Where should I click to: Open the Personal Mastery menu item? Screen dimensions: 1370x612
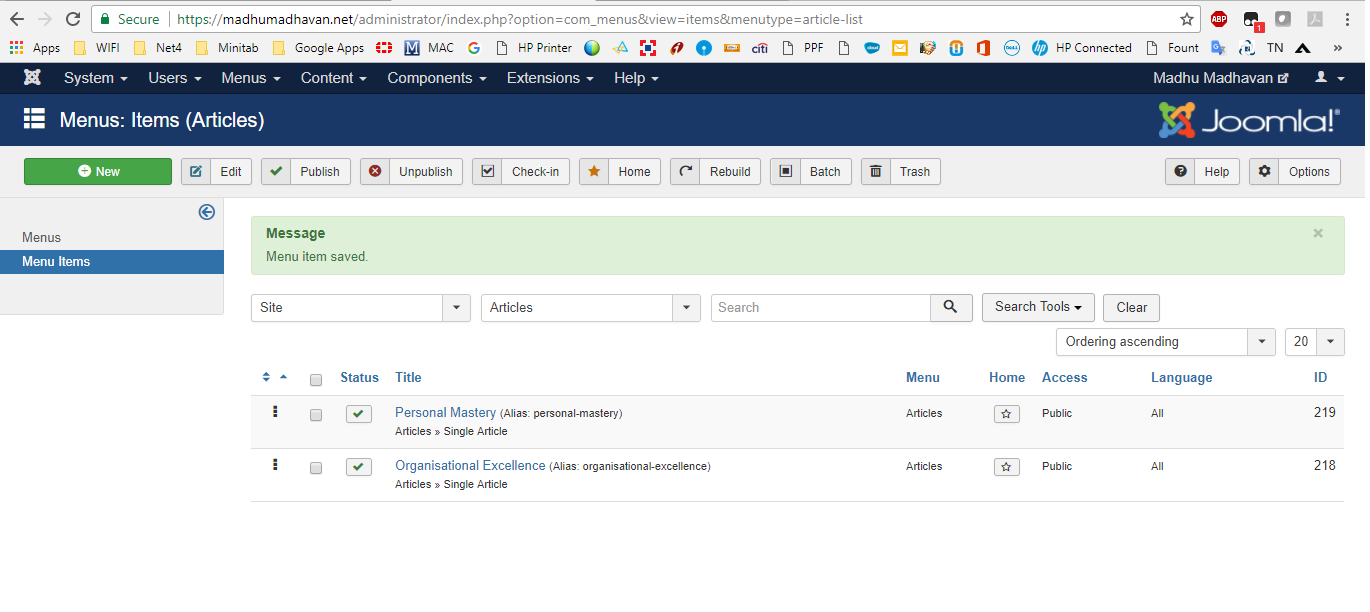pyautogui.click(x=445, y=412)
